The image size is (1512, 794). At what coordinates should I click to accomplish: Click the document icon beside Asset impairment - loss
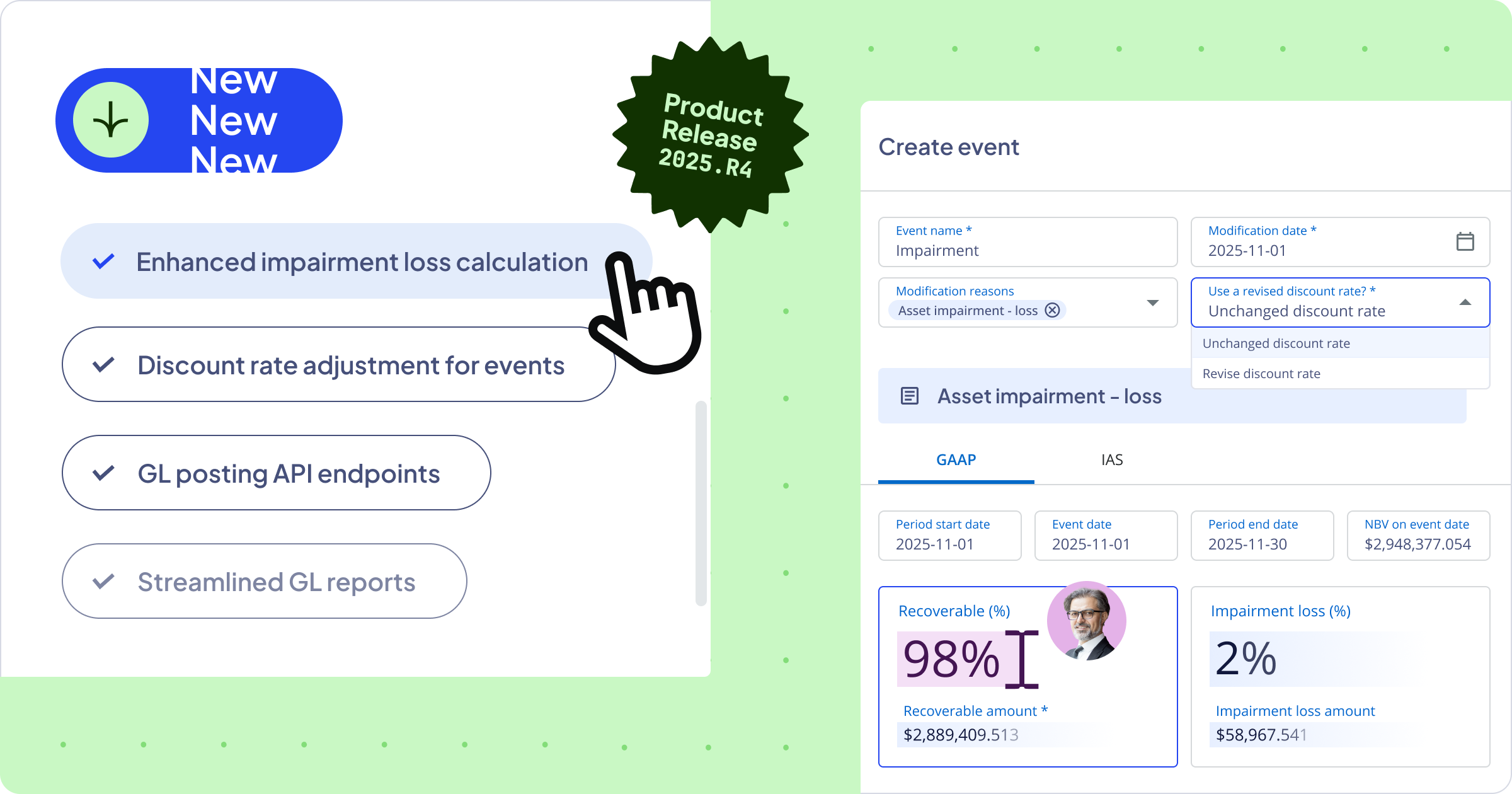point(909,396)
